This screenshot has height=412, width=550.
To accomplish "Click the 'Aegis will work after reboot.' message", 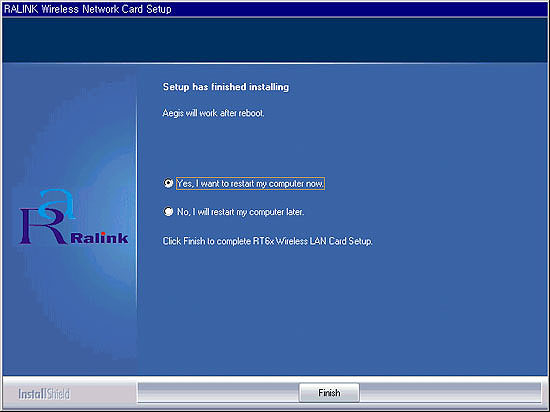I will pos(213,113).
